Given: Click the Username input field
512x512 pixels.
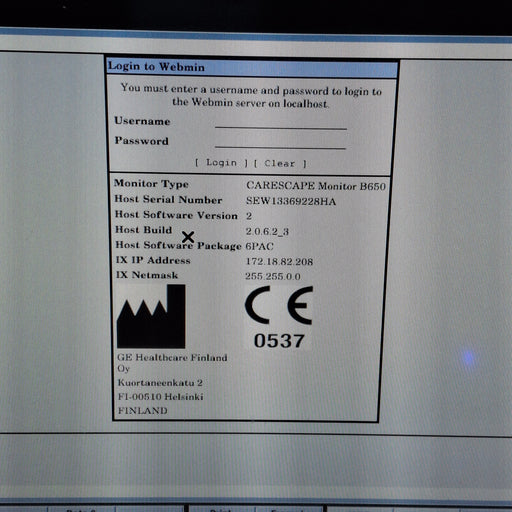Looking at the screenshot, I should pos(281,122).
